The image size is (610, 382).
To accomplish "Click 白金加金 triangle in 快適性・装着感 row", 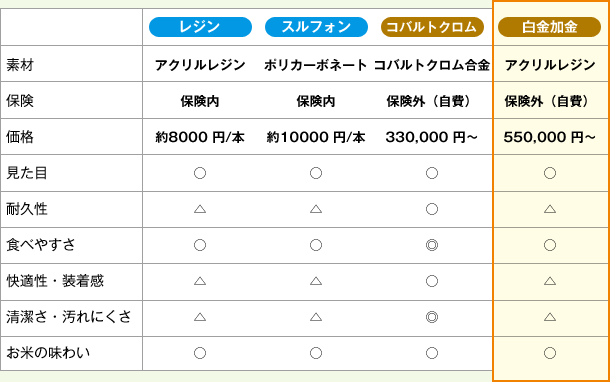I will [550, 281].
